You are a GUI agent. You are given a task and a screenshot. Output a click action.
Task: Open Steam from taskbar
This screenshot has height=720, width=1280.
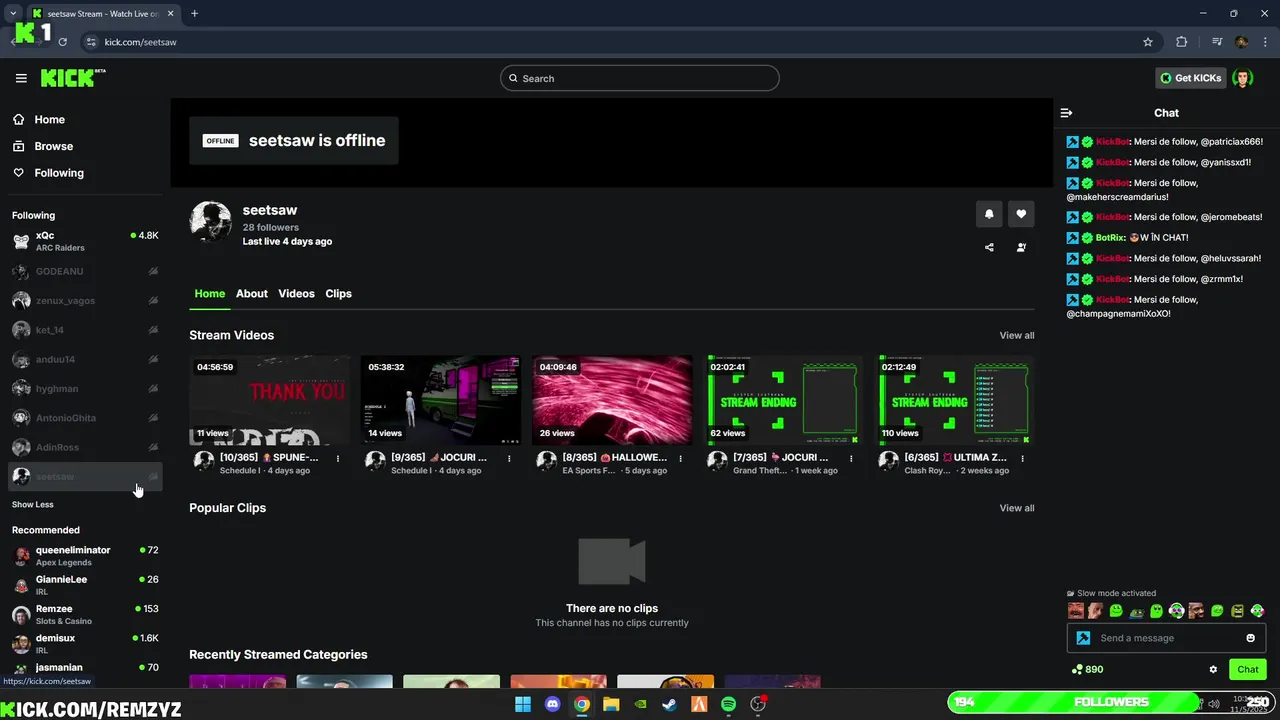pos(670,704)
